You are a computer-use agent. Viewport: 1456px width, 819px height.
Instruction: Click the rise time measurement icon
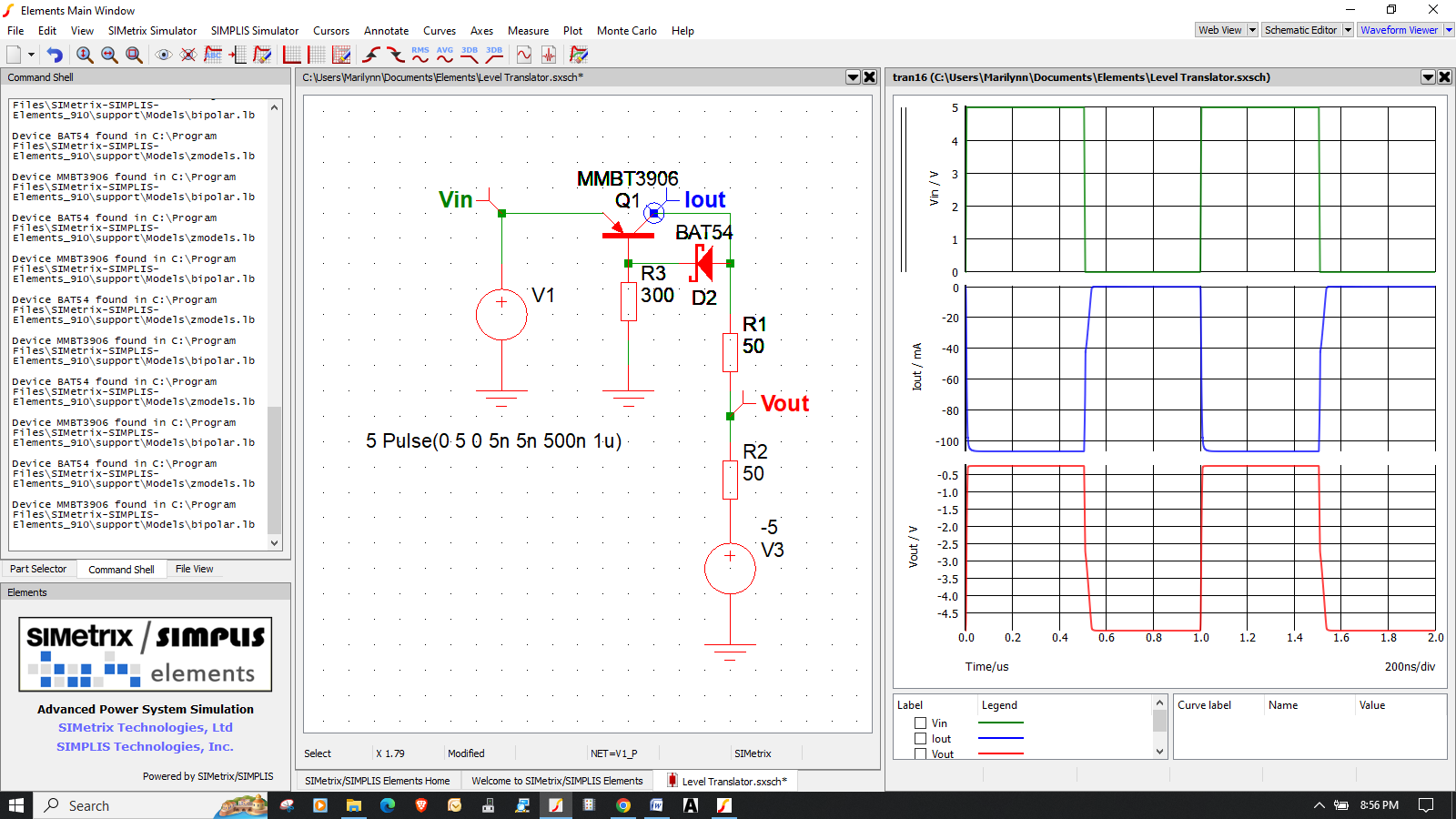(371, 55)
